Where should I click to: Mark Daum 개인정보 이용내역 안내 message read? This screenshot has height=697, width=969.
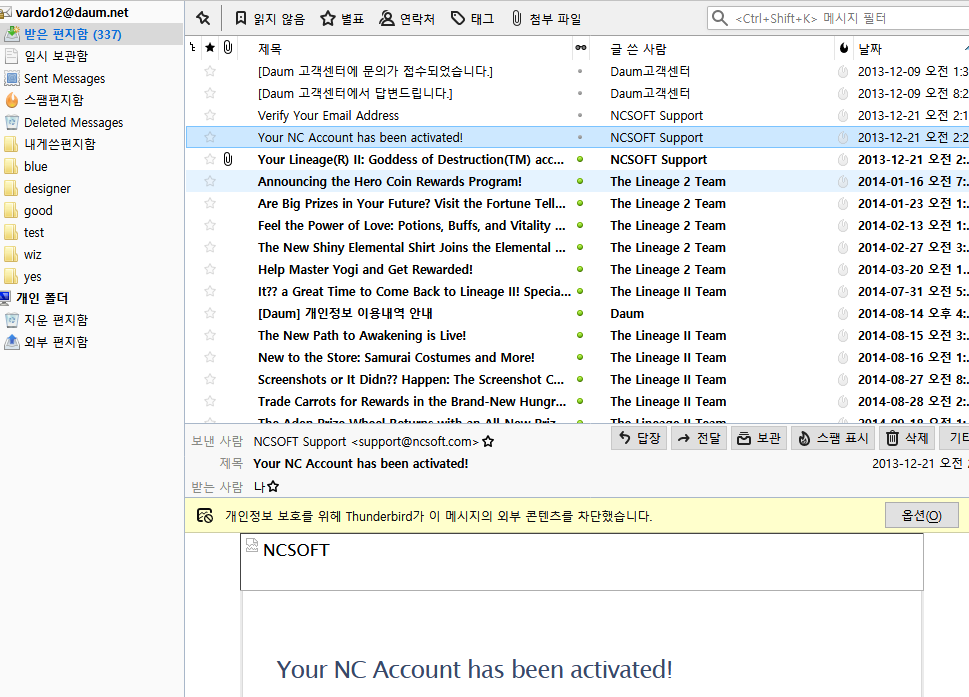[x=580, y=313]
